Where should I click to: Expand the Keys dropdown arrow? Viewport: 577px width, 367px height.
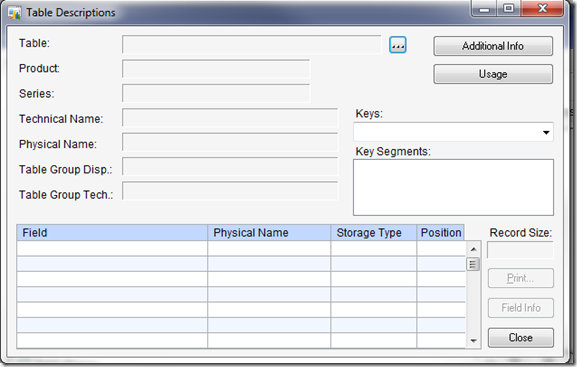pyautogui.click(x=546, y=133)
